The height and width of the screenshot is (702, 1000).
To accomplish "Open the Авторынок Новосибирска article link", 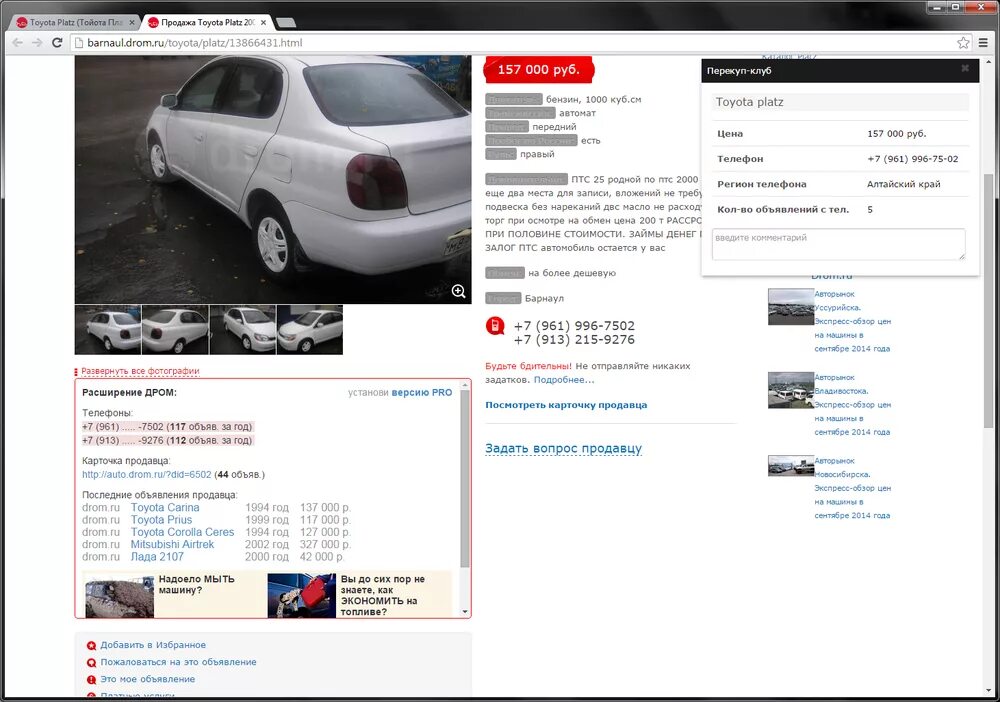I will [x=852, y=488].
